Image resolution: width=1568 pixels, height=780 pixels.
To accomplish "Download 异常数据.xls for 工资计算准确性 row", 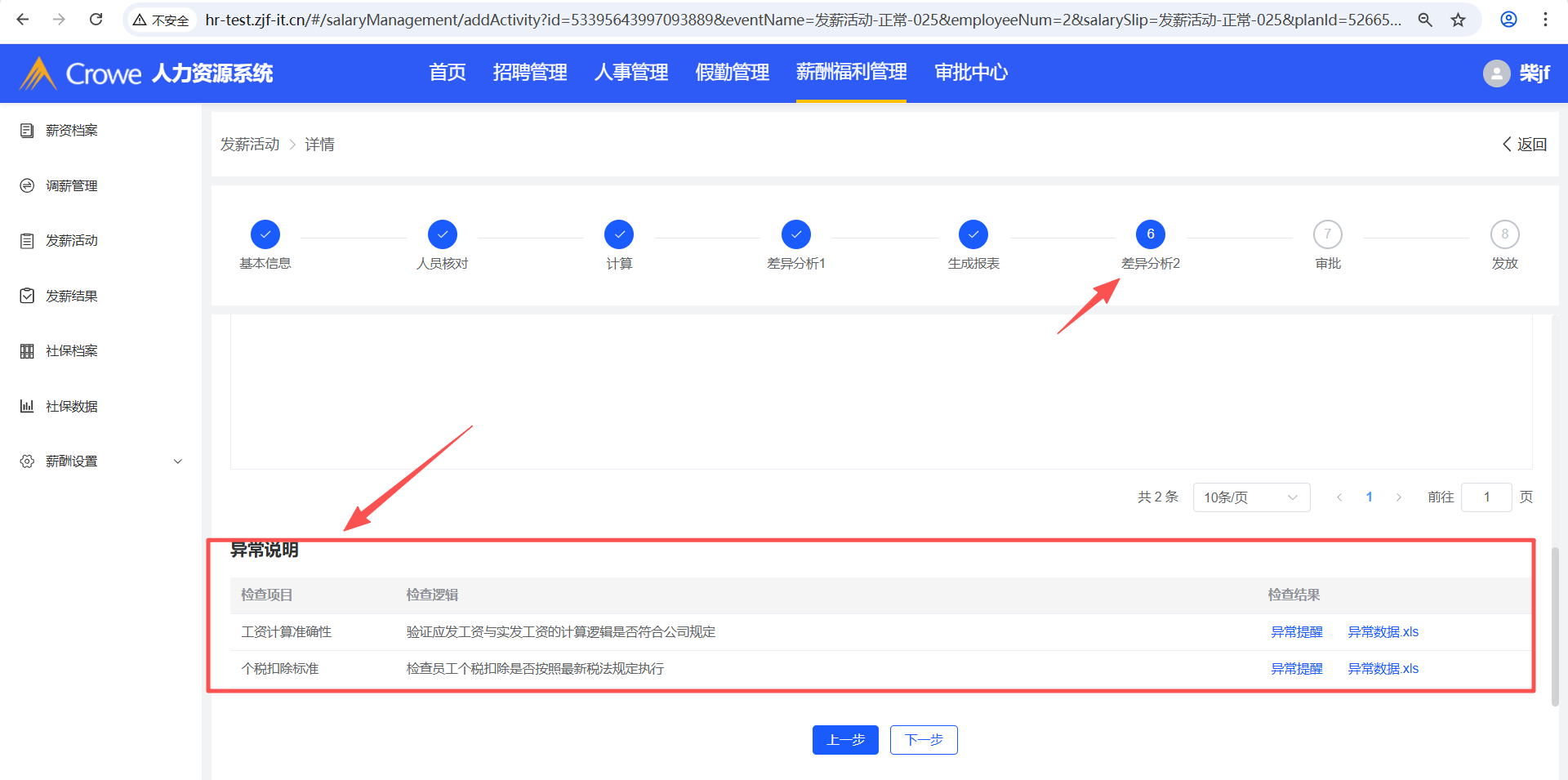I will tap(1383, 632).
